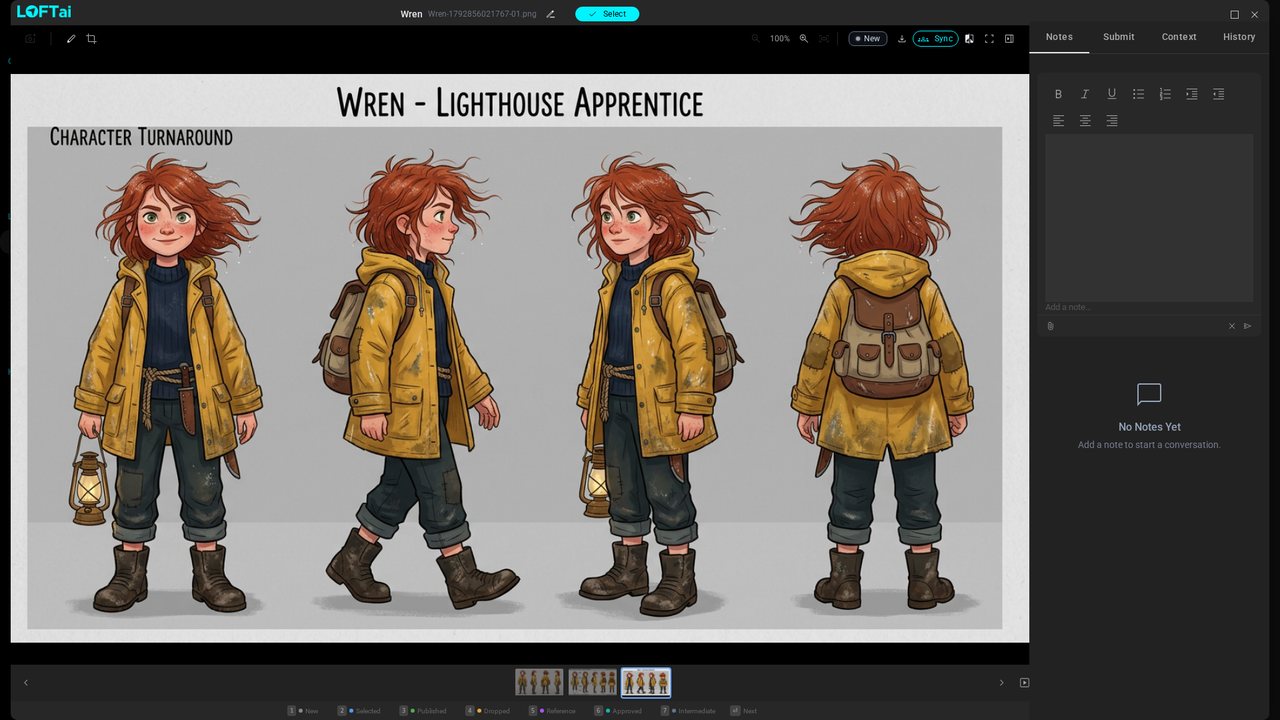
Task: Select the pencil annotation tool
Action: coord(71,39)
